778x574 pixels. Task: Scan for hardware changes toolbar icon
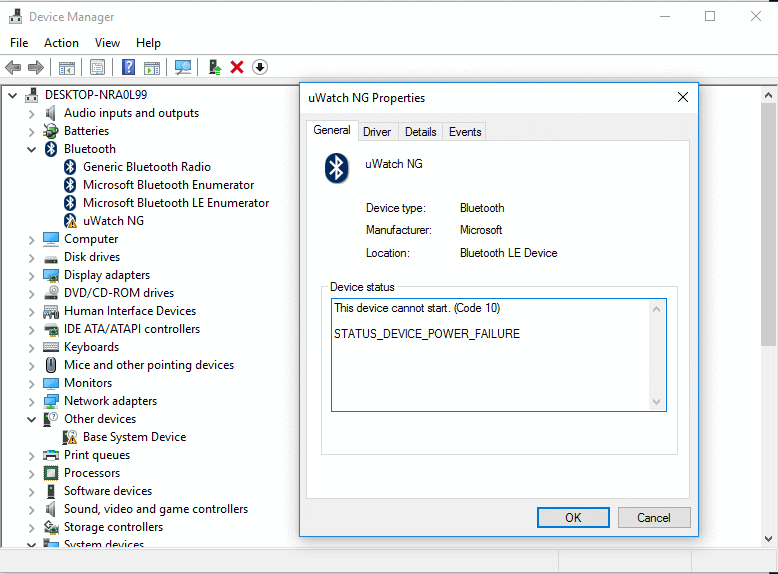(183, 67)
